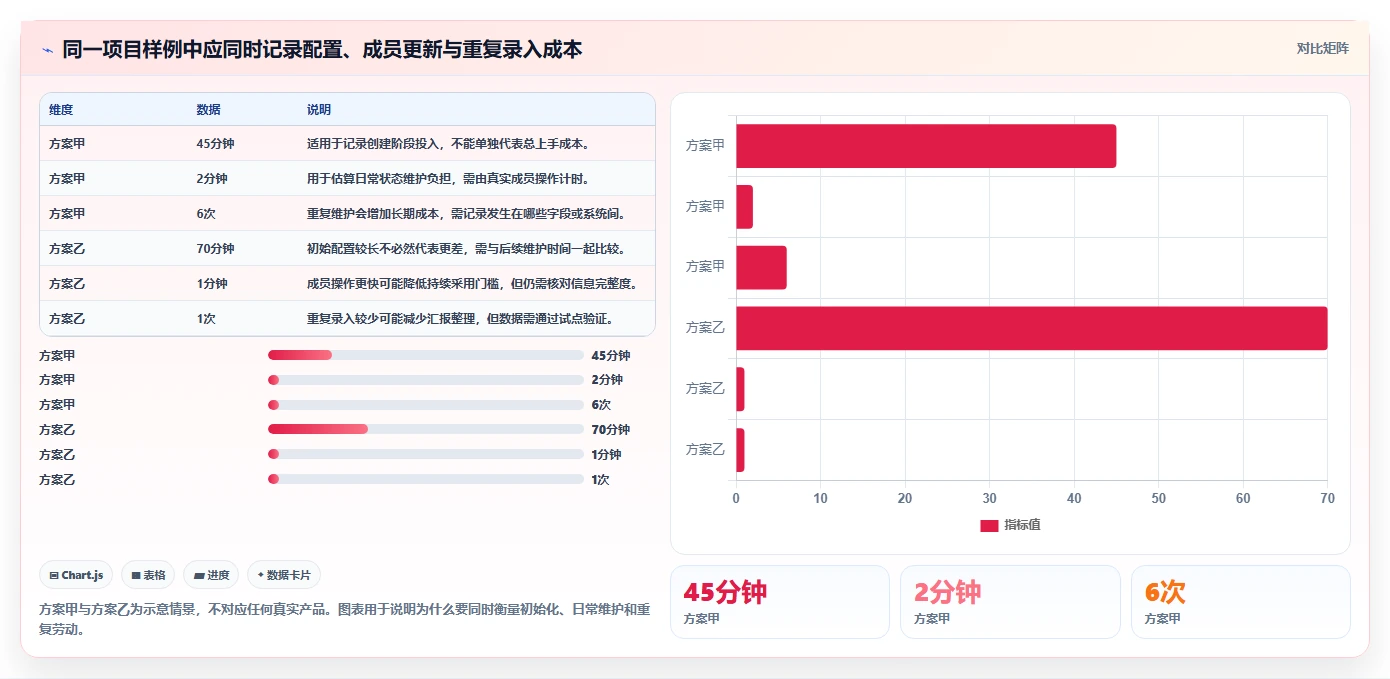Click the progress bar labeled 6次

pos(426,405)
